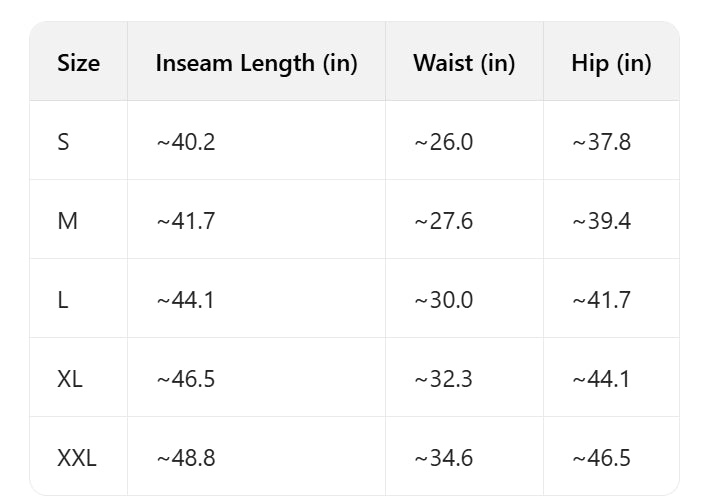This screenshot has height=504, width=708.
Task: Click the Size column header
Action: pyautogui.click(x=78, y=63)
